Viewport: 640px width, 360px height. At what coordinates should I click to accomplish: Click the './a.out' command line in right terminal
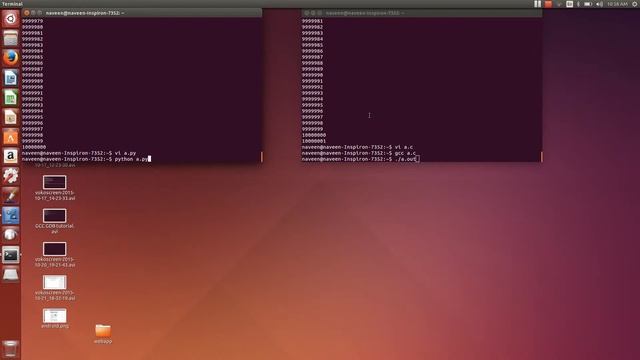[360, 159]
